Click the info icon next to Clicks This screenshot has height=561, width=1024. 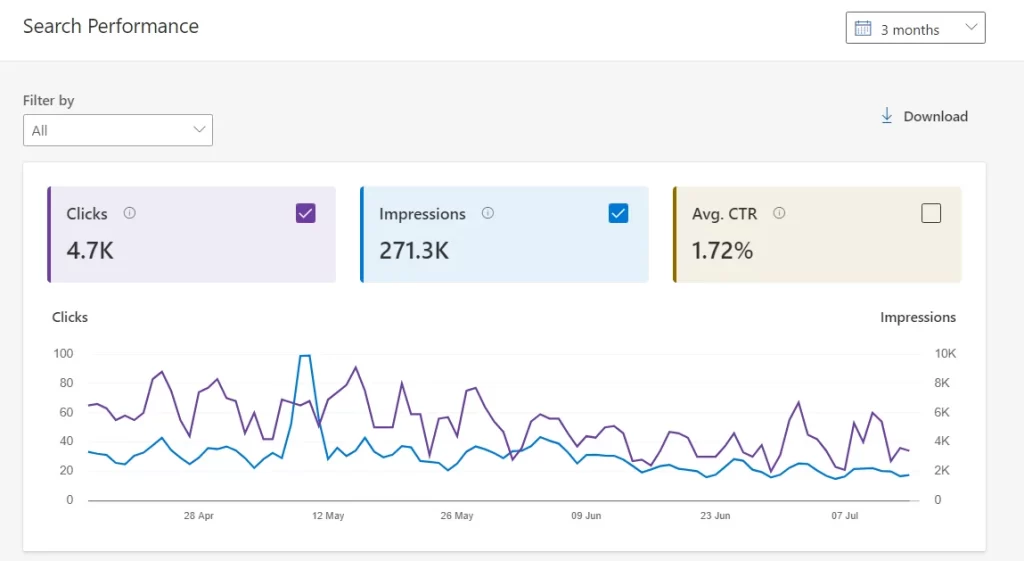[129, 213]
